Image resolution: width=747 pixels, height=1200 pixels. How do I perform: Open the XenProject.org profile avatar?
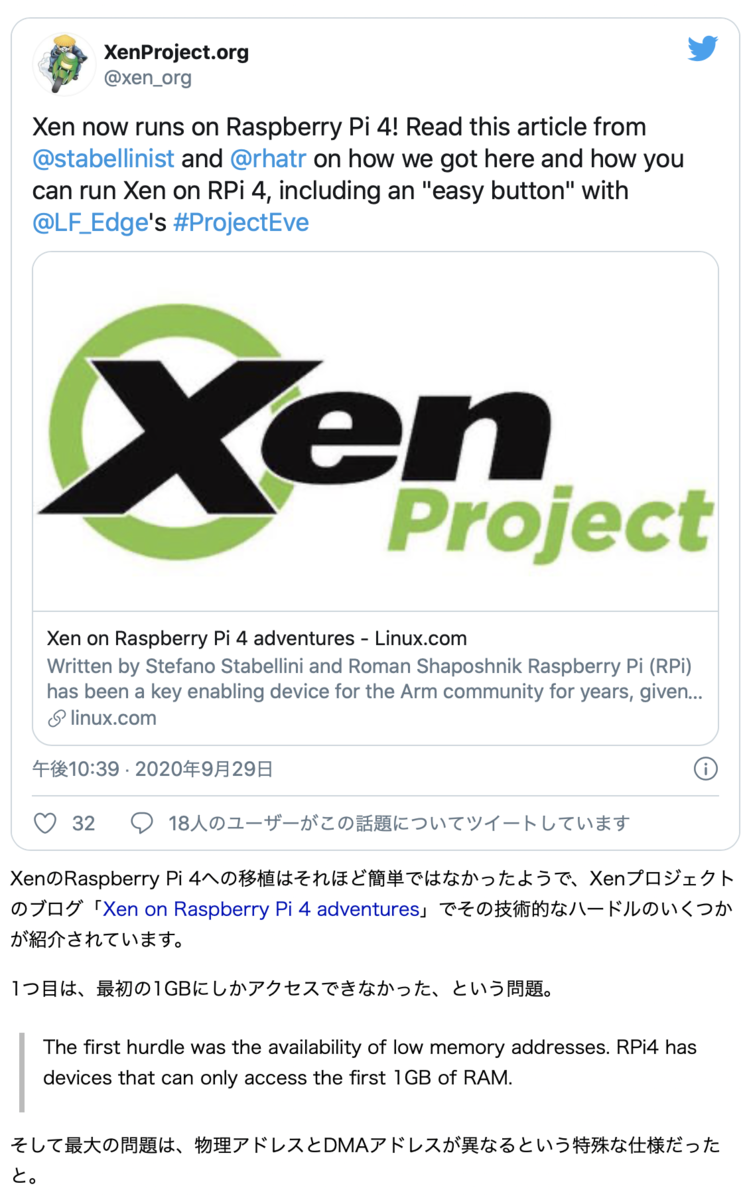click(x=62, y=64)
